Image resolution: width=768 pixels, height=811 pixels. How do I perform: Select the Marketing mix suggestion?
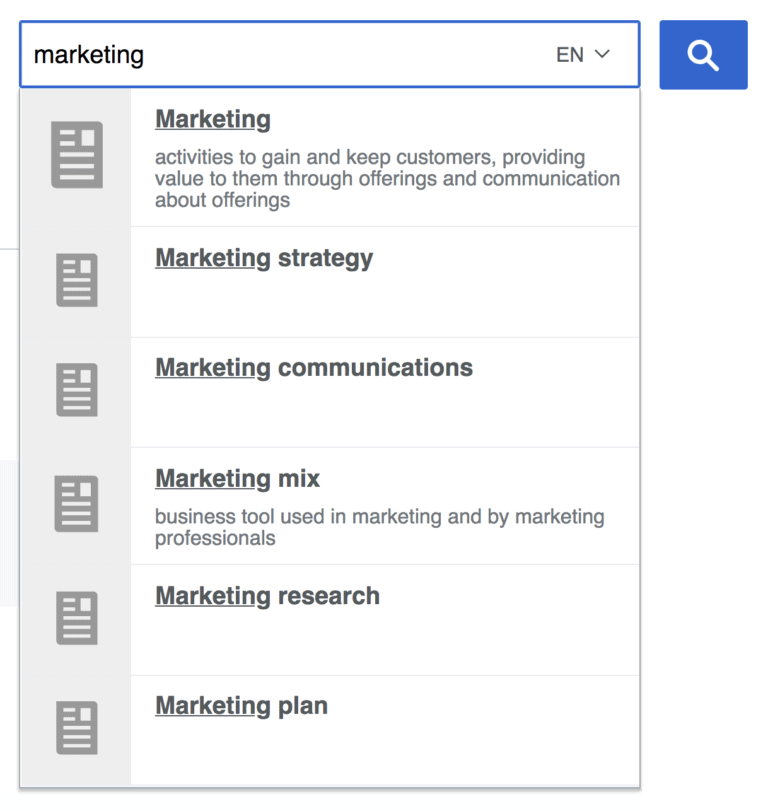[x=236, y=479]
